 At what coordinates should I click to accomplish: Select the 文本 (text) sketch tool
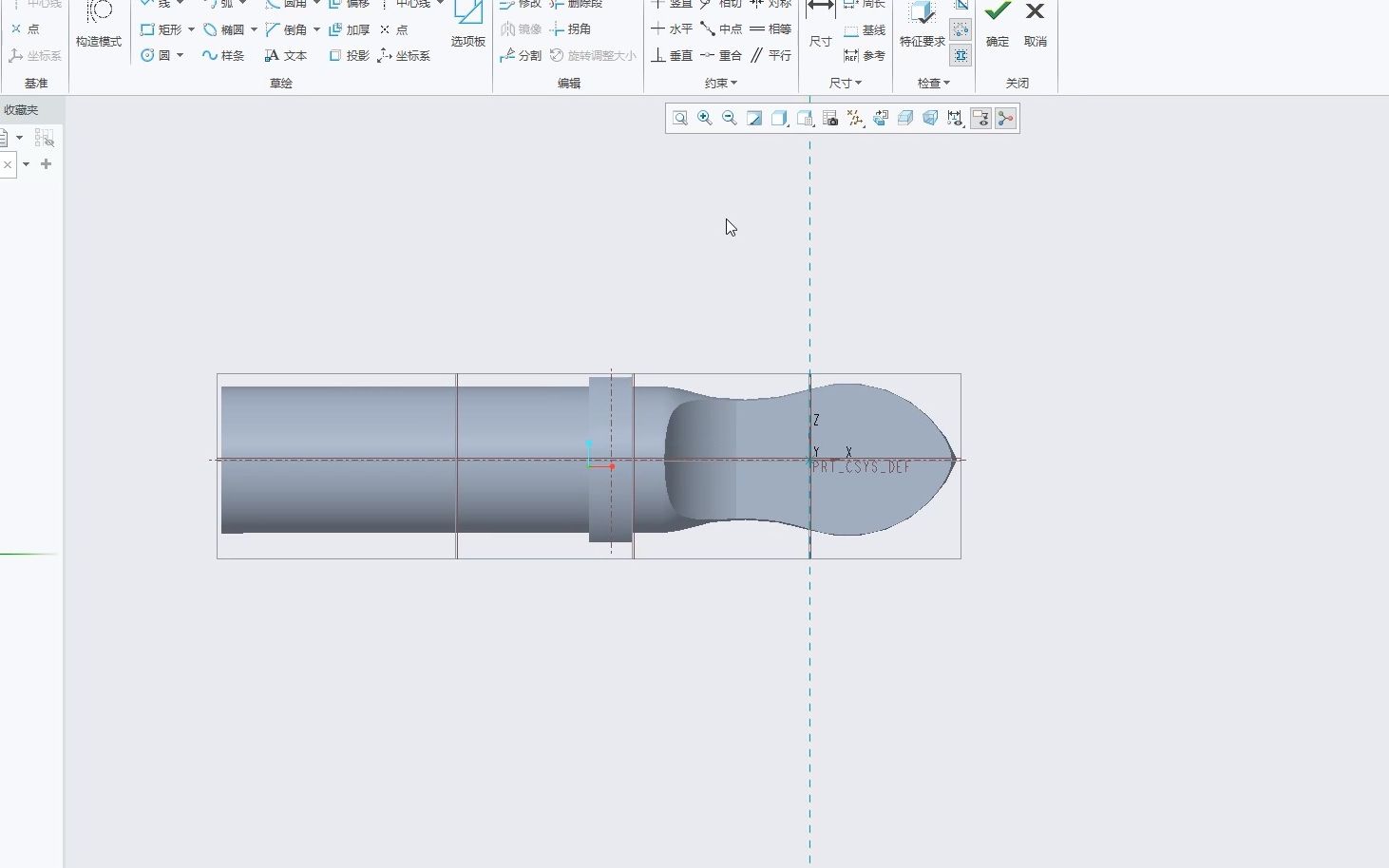point(286,55)
